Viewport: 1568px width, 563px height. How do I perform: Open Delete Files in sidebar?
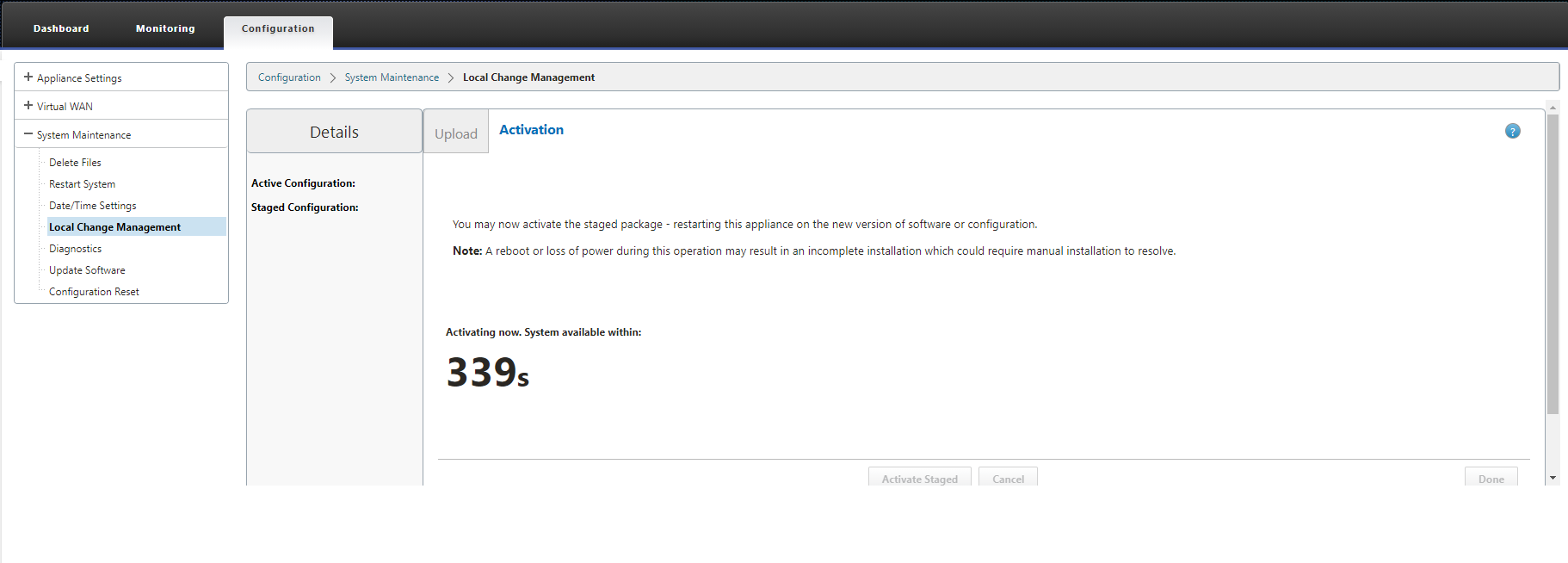point(75,163)
